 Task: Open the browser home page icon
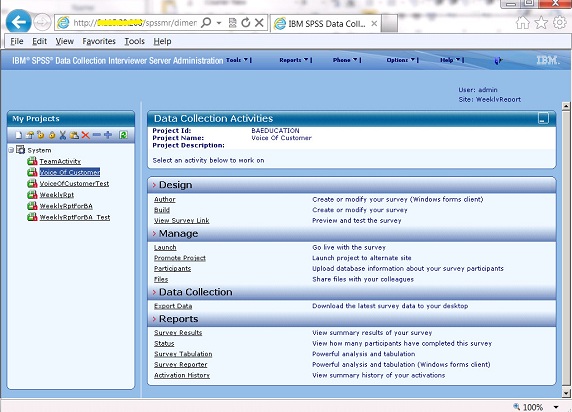pos(522,23)
